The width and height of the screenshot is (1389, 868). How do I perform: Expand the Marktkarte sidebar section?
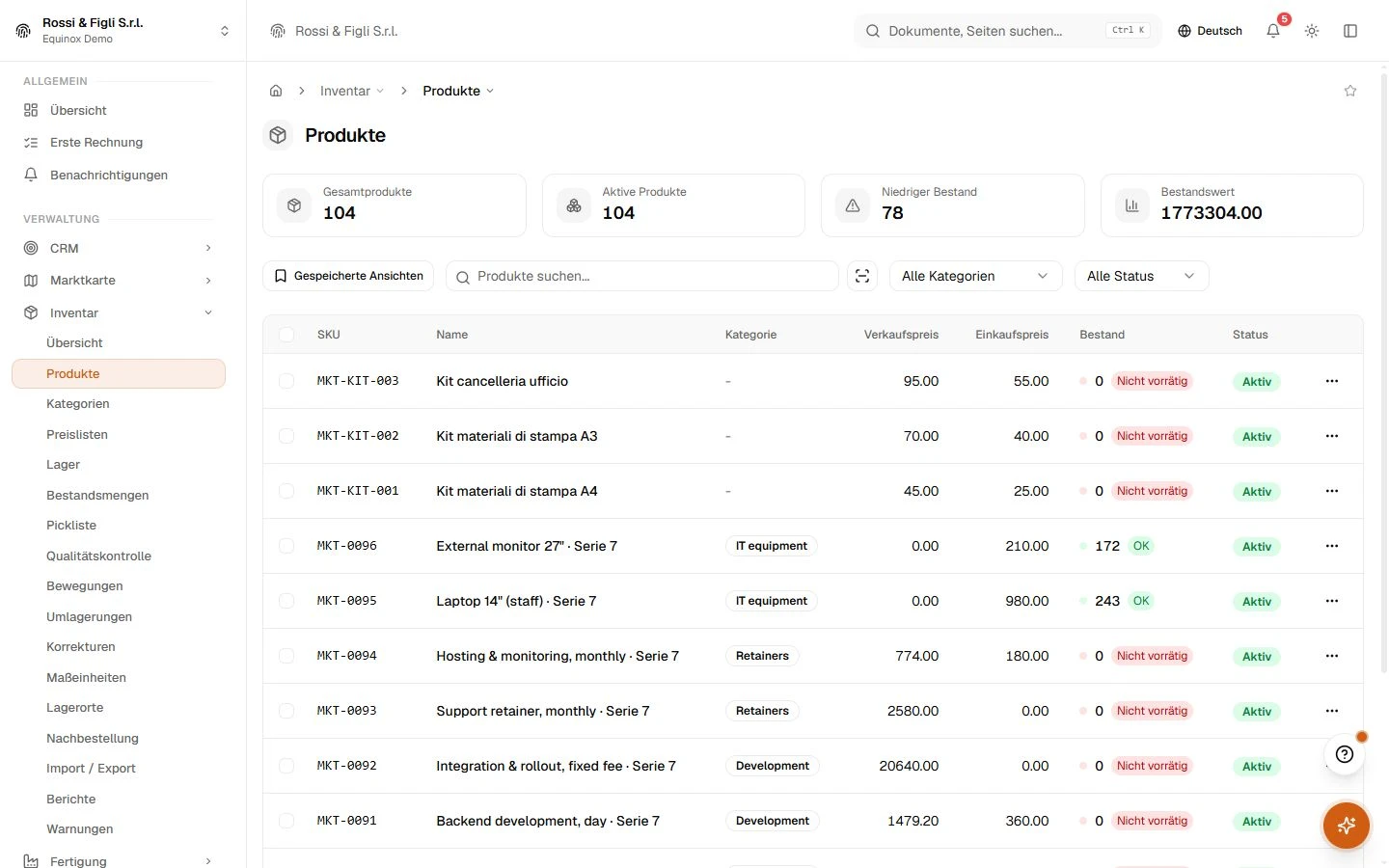pos(119,281)
